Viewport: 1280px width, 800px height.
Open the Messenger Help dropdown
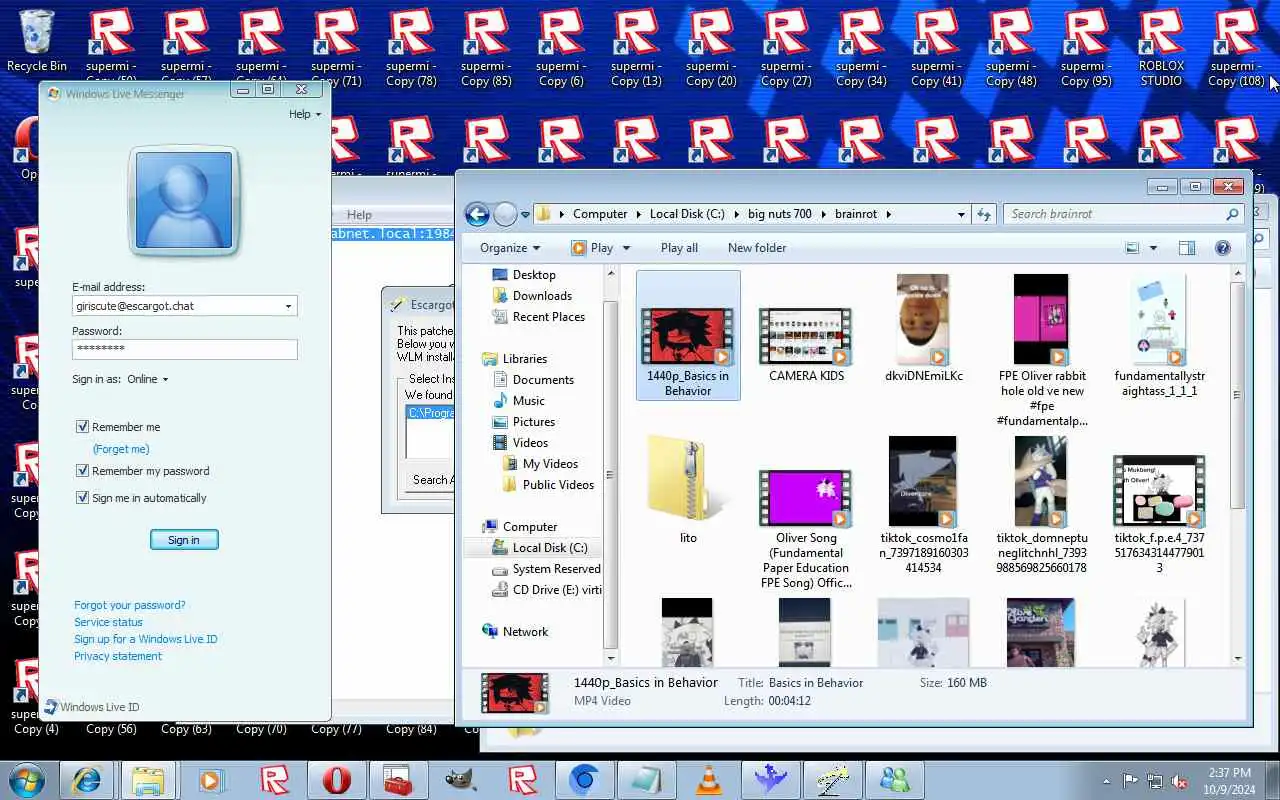305,114
